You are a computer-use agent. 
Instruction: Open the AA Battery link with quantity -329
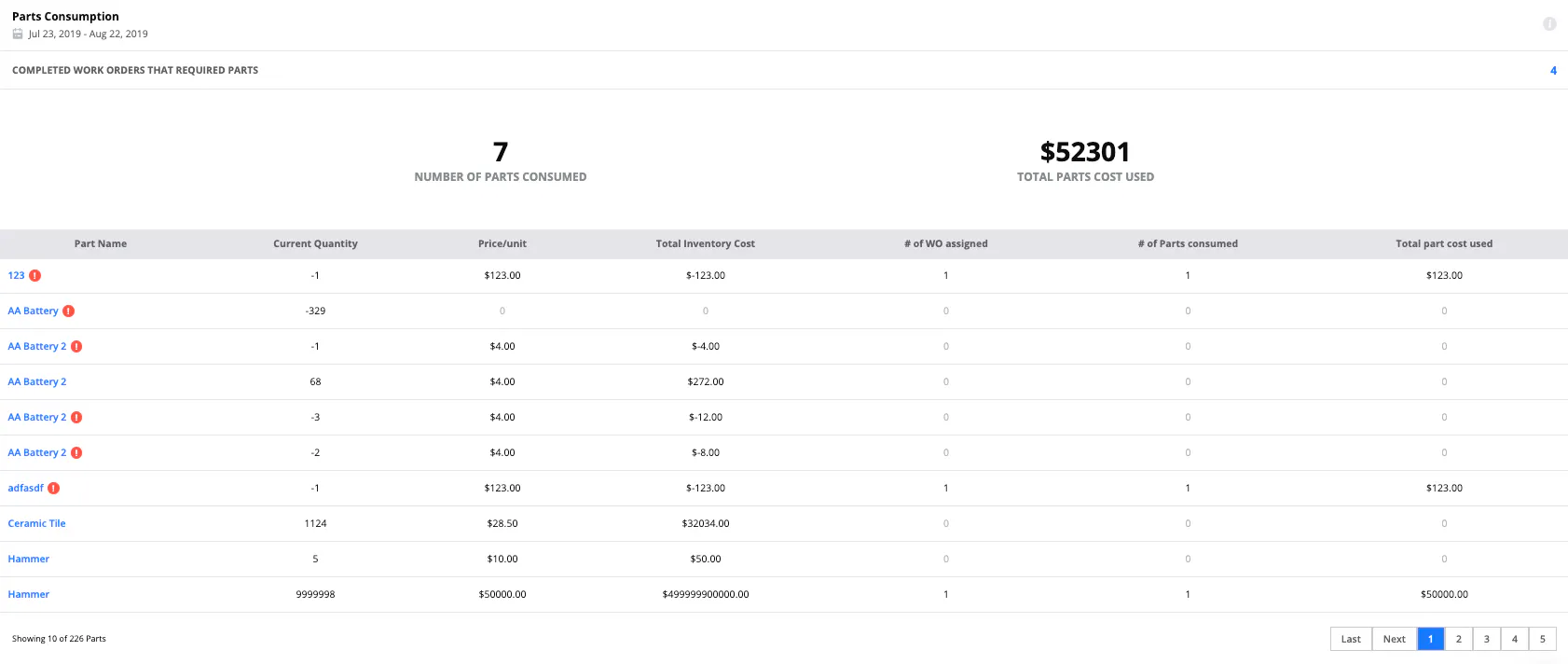[x=33, y=311]
